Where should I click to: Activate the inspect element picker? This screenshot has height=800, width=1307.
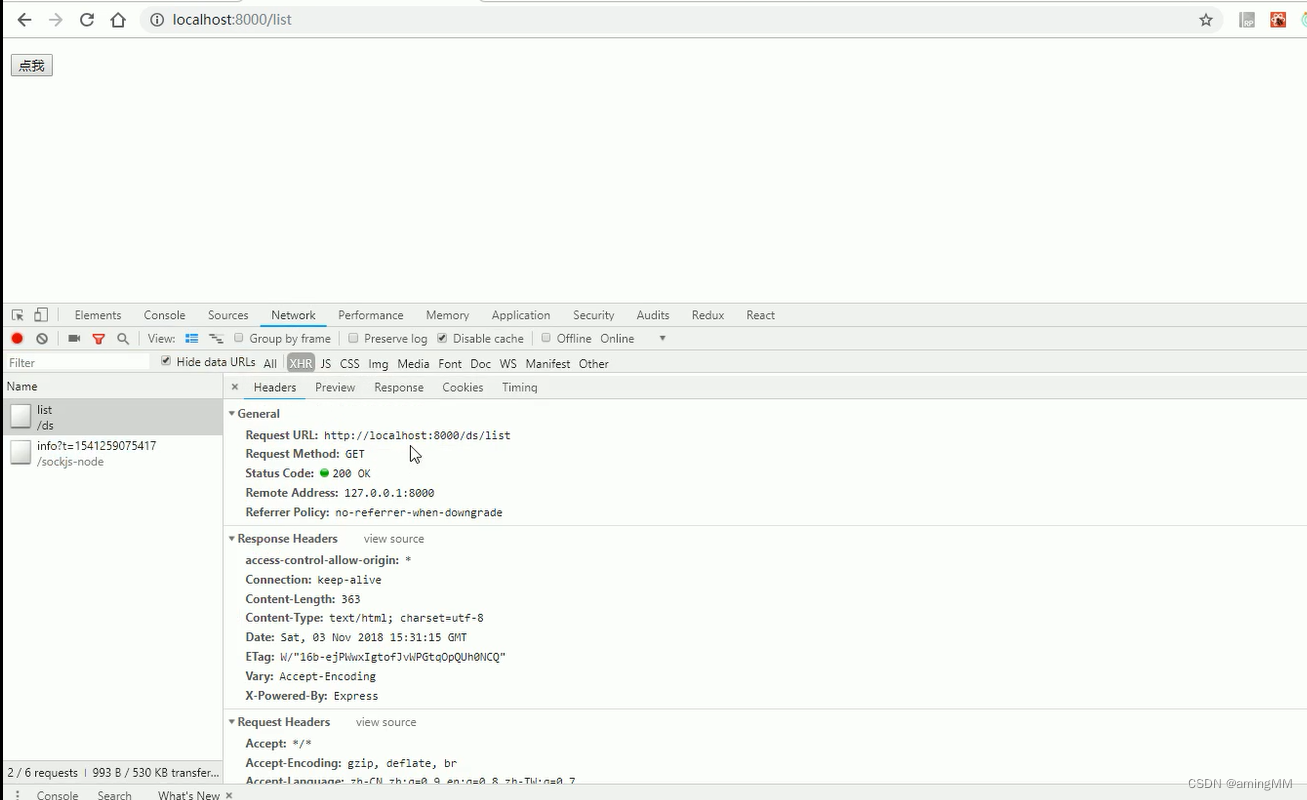[x=17, y=315]
